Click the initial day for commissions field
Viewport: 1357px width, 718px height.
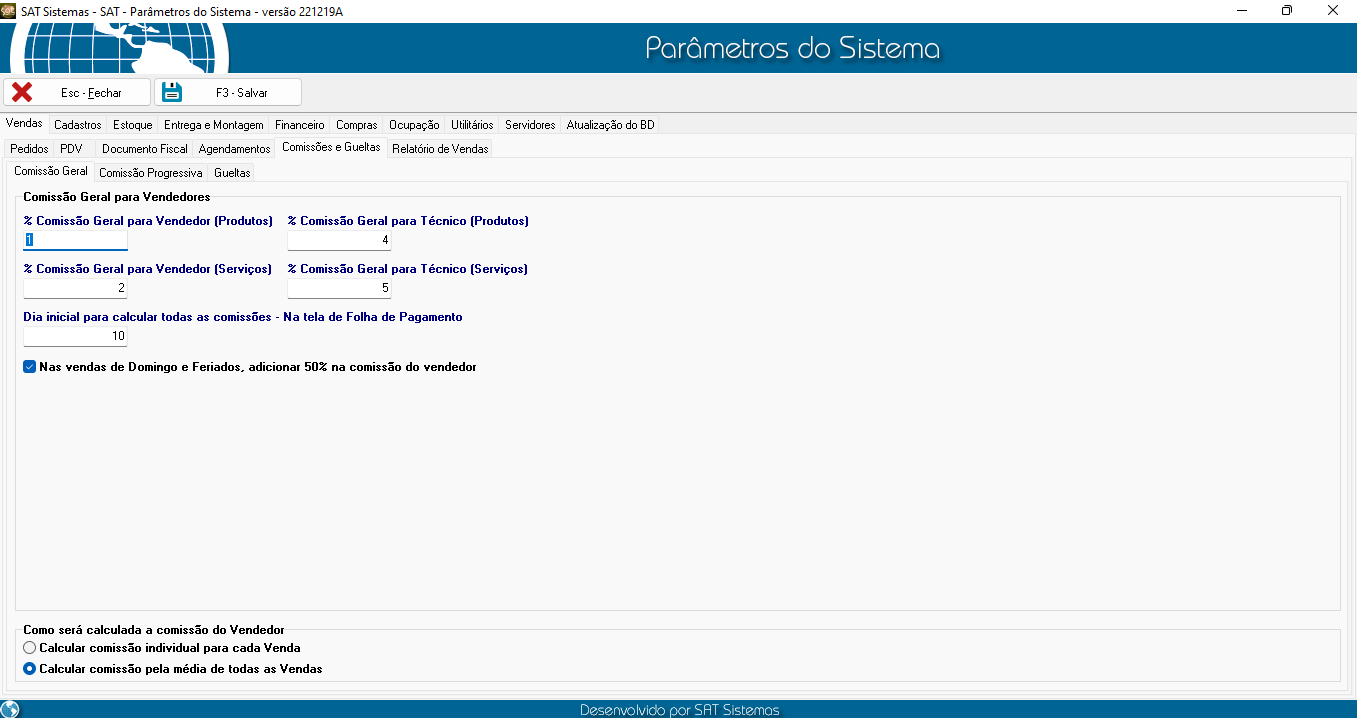75,336
